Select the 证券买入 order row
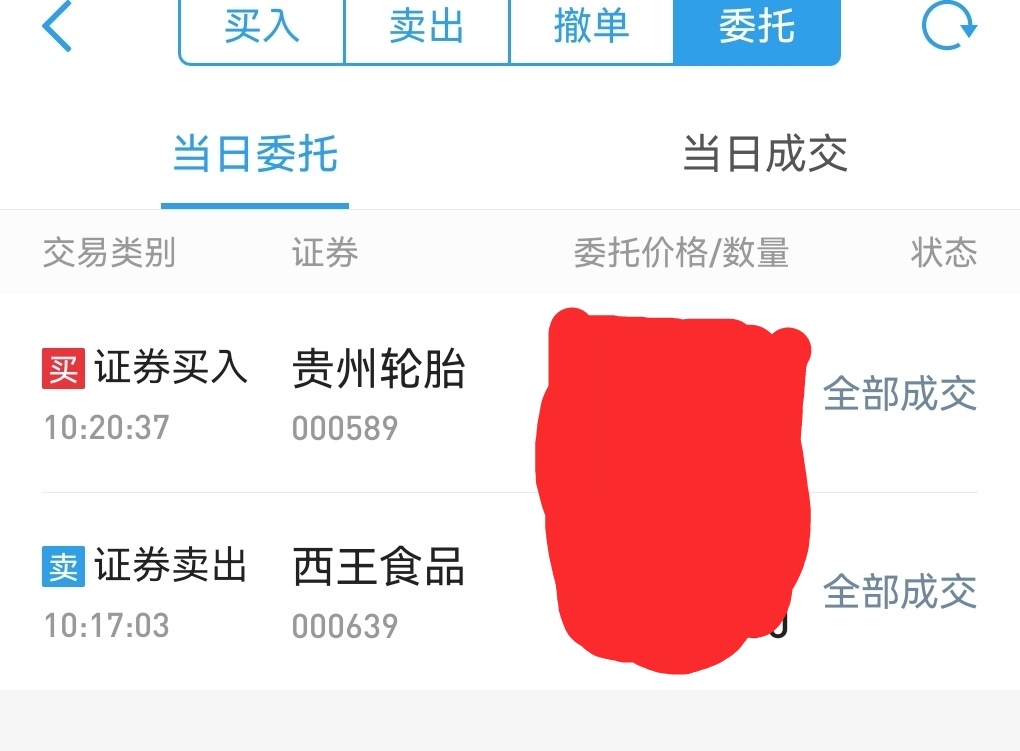This screenshot has width=1020, height=751. point(510,394)
